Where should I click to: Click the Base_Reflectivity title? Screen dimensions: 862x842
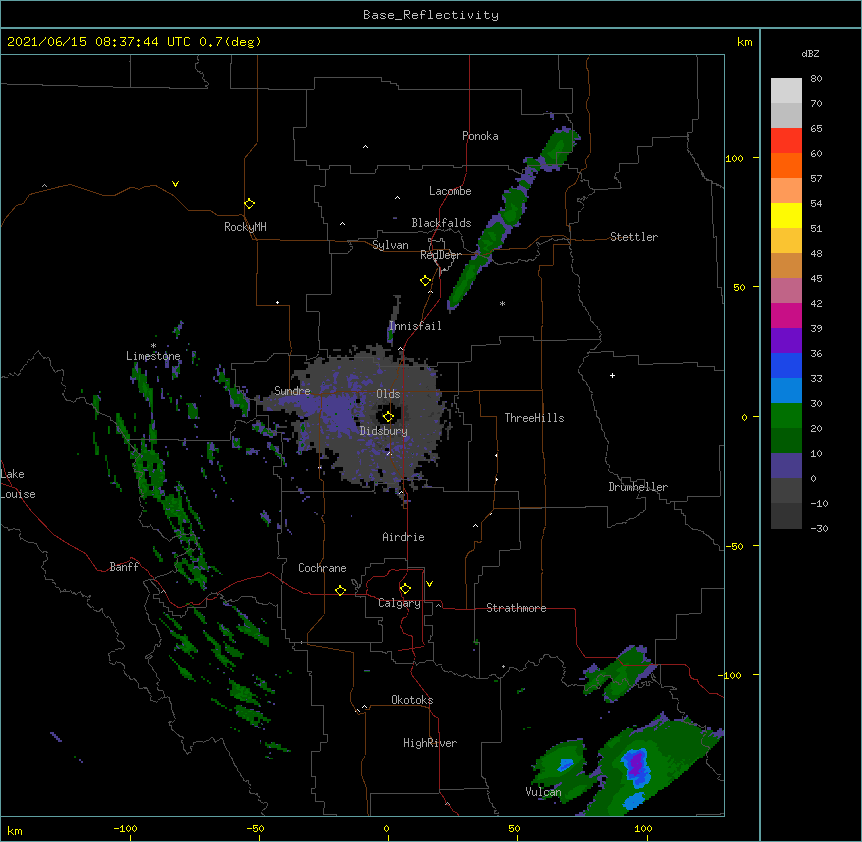tap(431, 15)
